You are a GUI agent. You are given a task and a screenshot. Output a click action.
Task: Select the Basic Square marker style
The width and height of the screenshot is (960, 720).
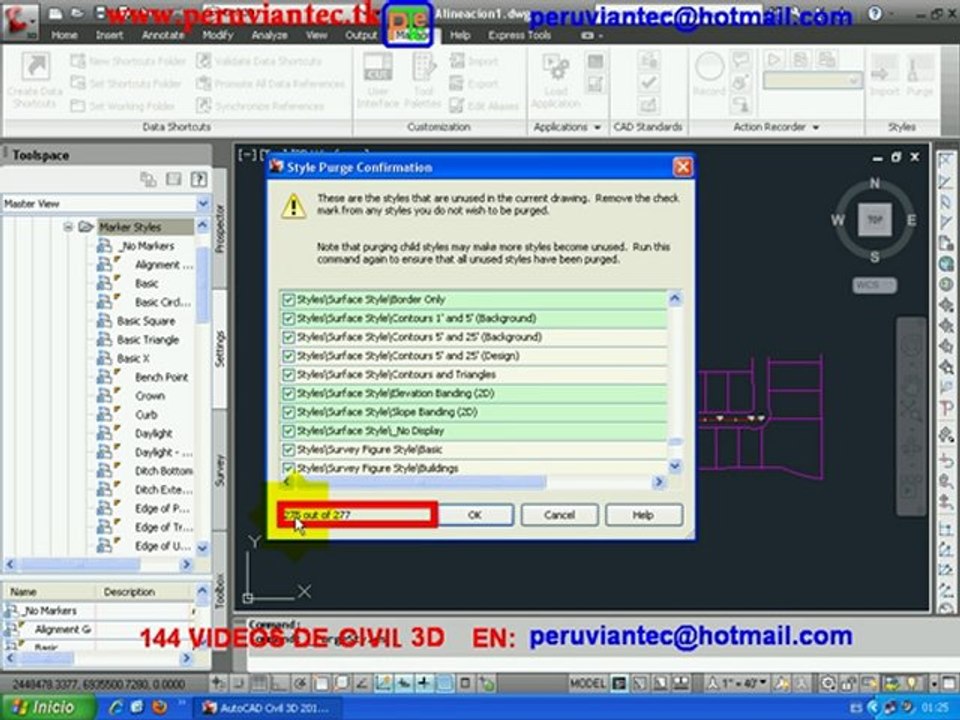146,321
